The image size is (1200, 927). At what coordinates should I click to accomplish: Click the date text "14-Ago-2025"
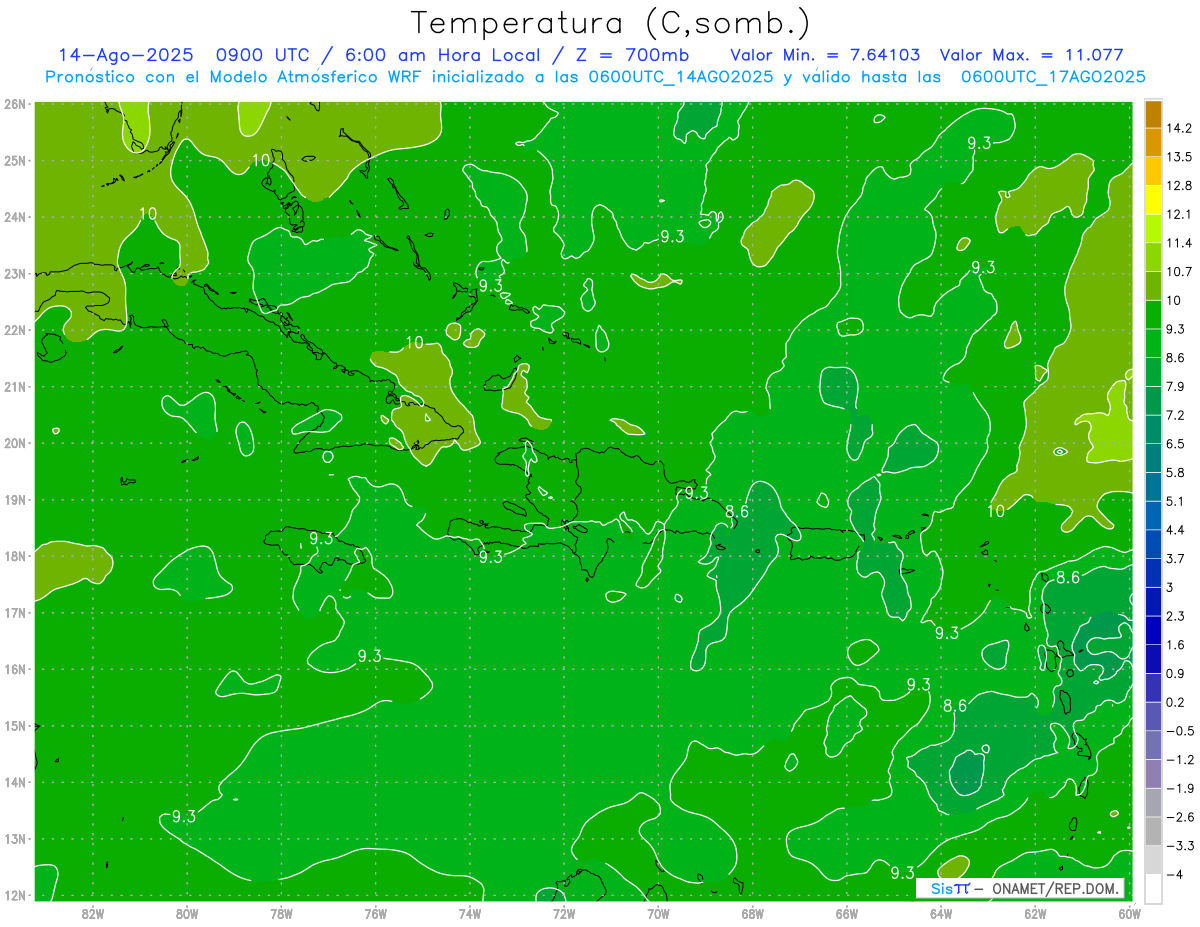[x=127, y=55]
